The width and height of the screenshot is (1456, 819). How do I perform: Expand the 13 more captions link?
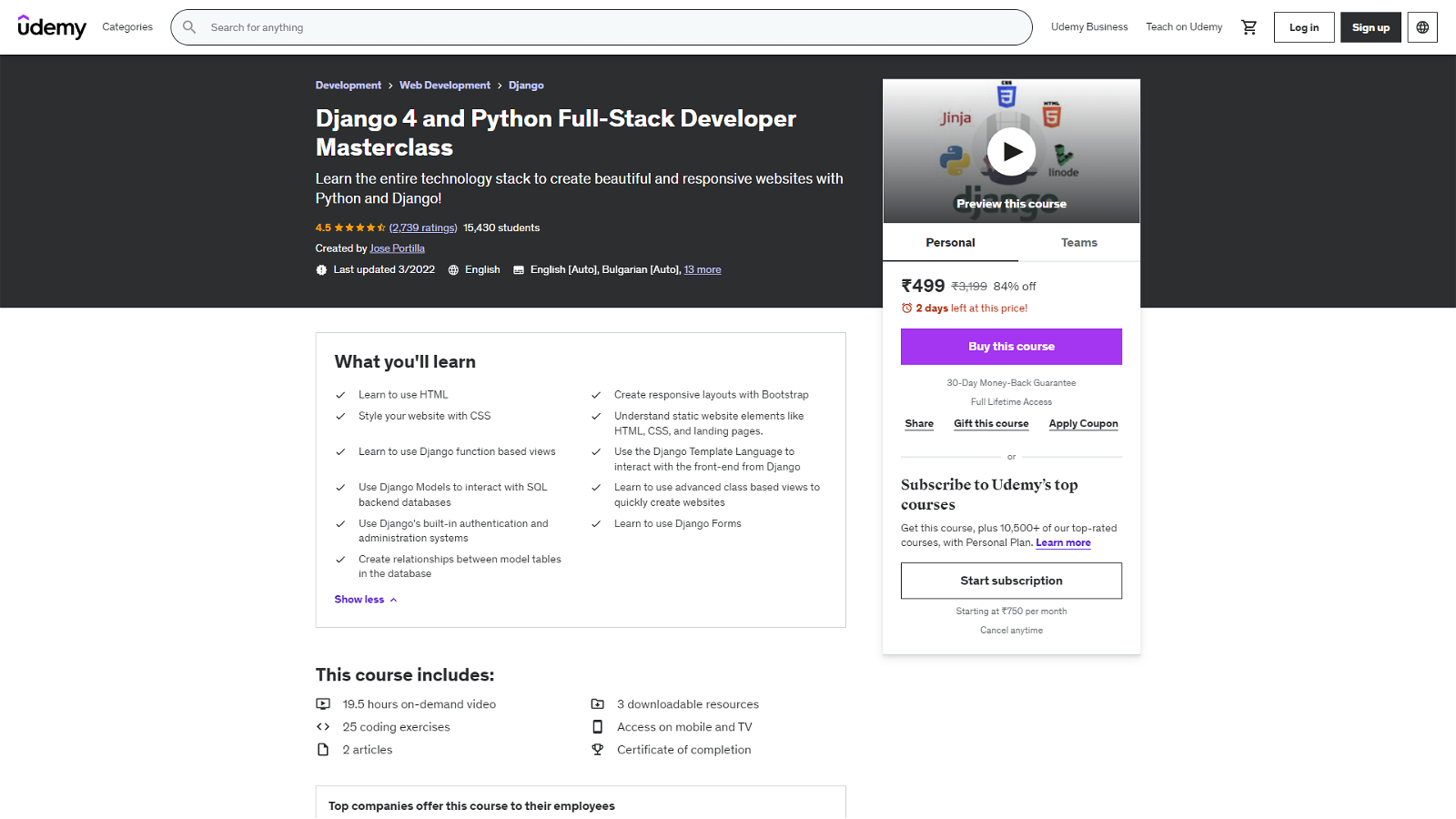703,270
